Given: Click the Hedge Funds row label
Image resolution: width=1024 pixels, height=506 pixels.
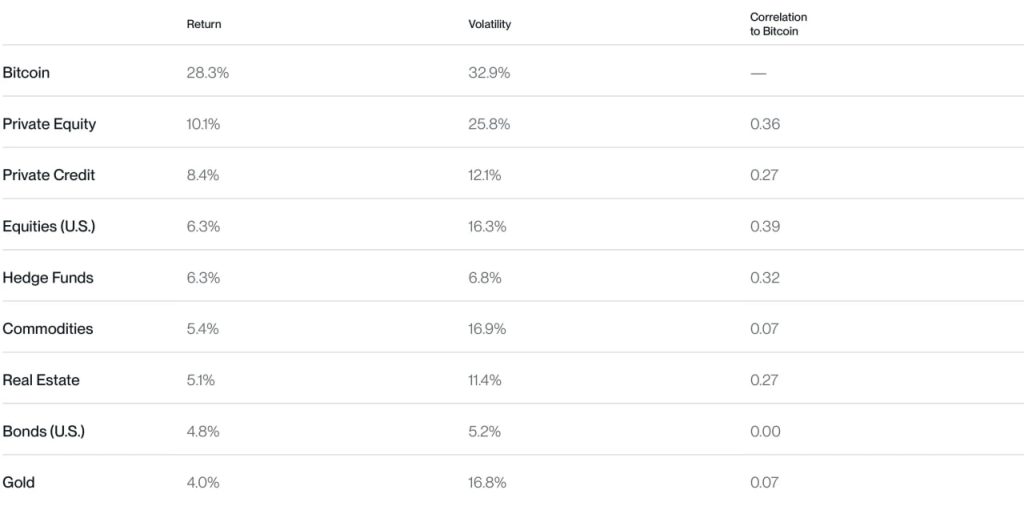Looking at the screenshot, I should [x=48, y=277].
